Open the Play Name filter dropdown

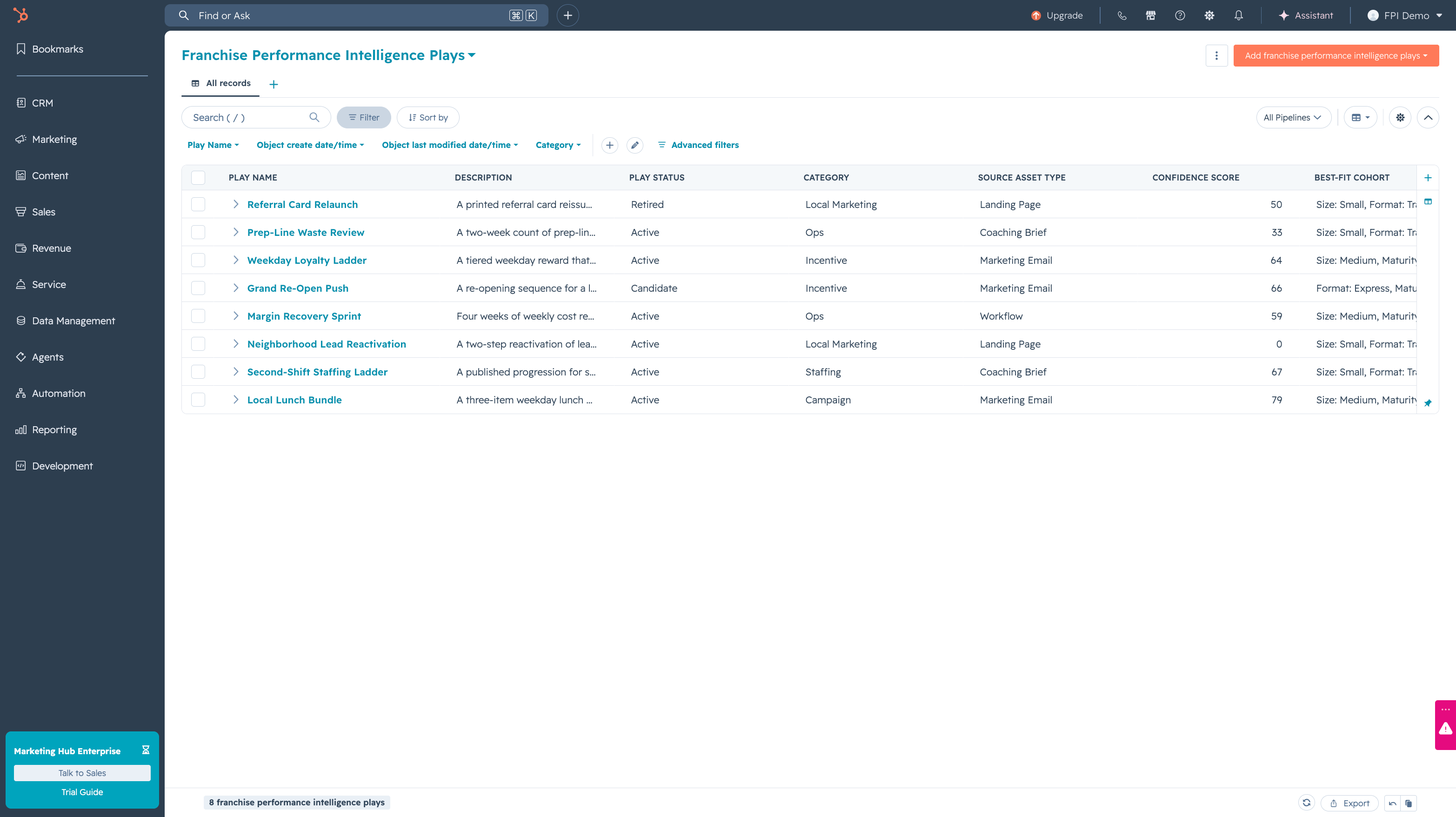coord(213,145)
